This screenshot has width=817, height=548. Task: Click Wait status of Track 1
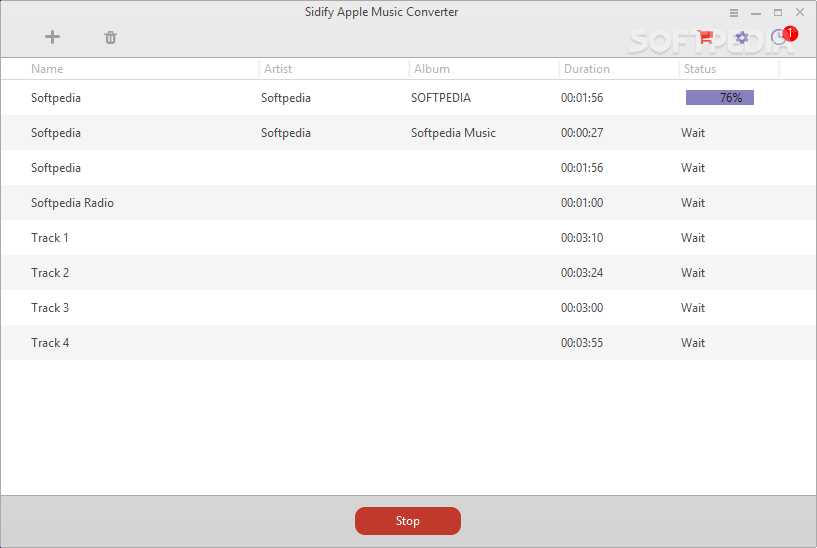693,238
